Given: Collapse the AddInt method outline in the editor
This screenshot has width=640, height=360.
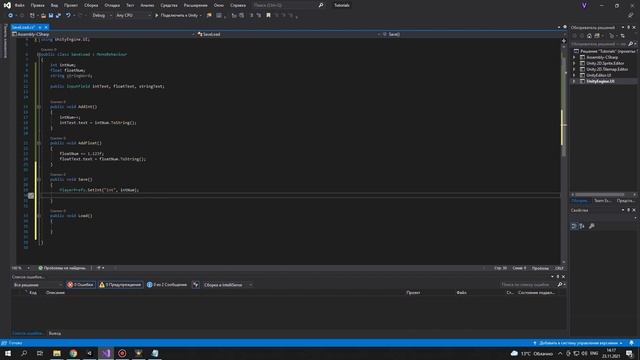Looking at the screenshot, I should click(x=39, y=107).
